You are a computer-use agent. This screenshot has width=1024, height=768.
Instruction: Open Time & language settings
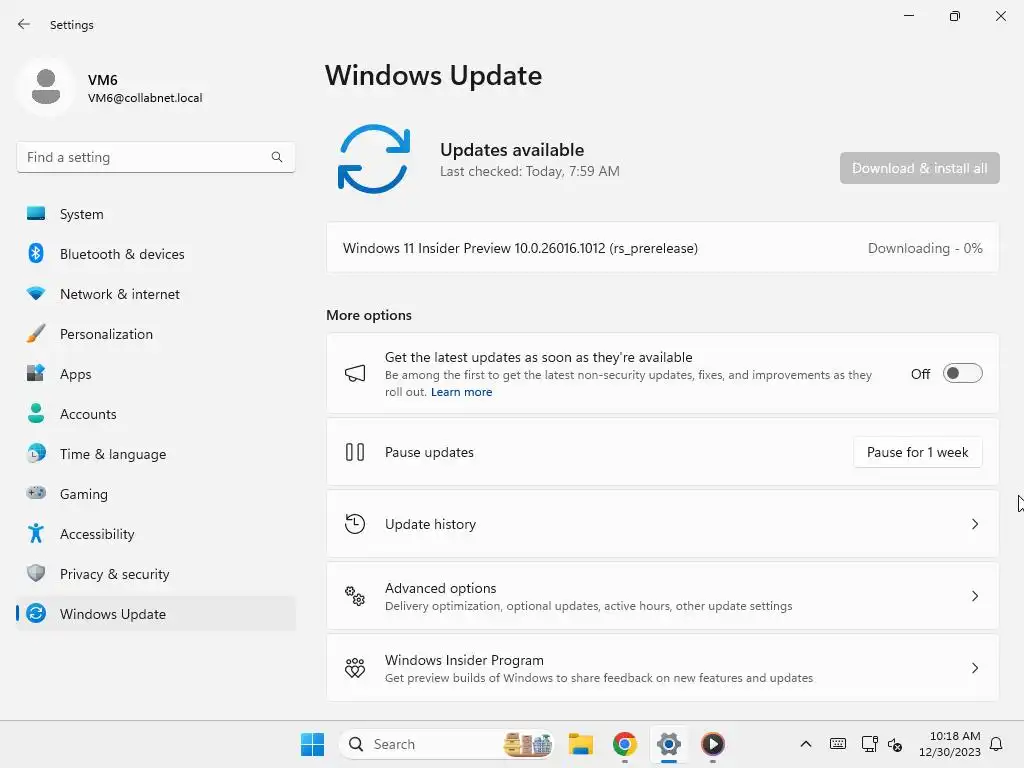156,453
